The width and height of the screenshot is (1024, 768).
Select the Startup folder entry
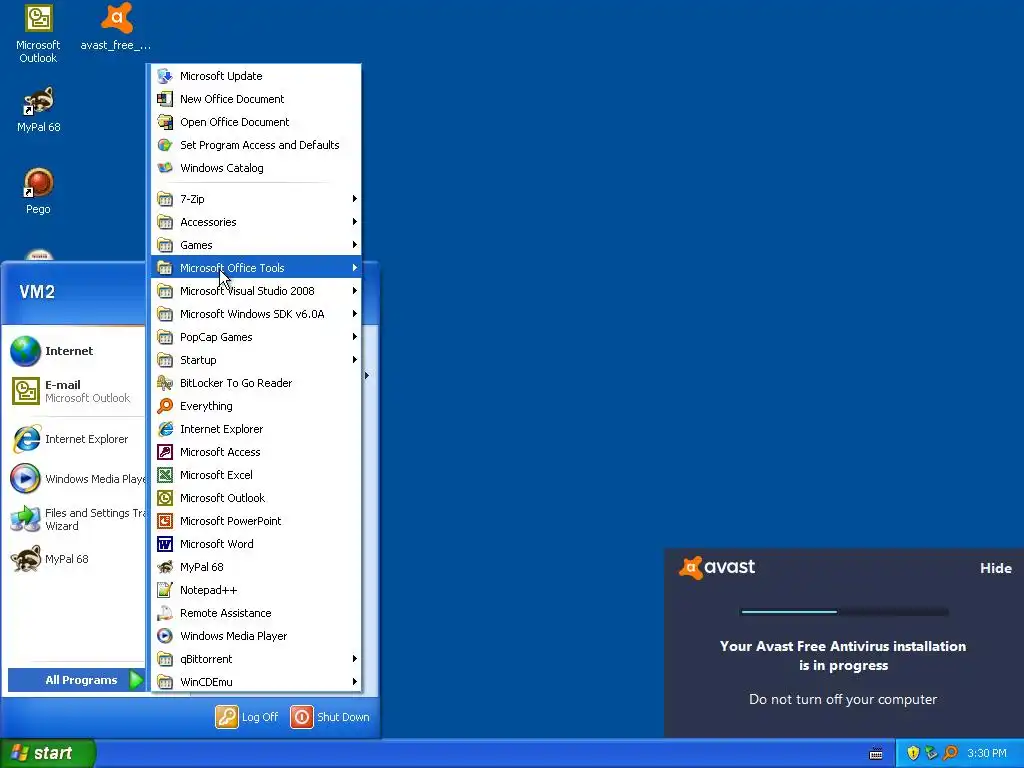[256, 360]
